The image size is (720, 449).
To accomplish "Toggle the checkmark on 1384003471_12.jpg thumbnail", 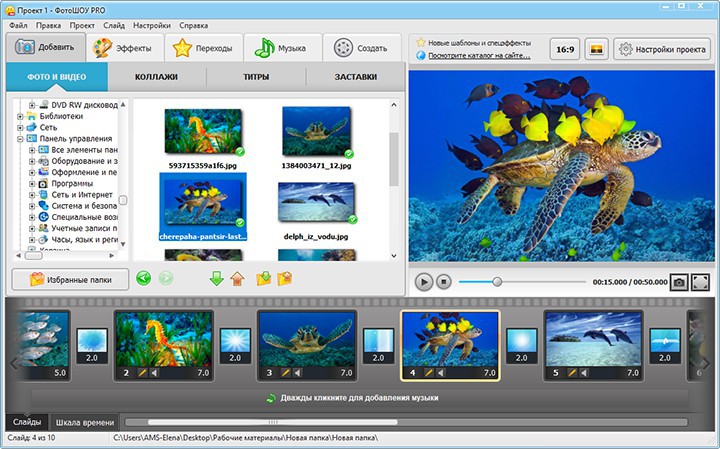I will 349,153.
